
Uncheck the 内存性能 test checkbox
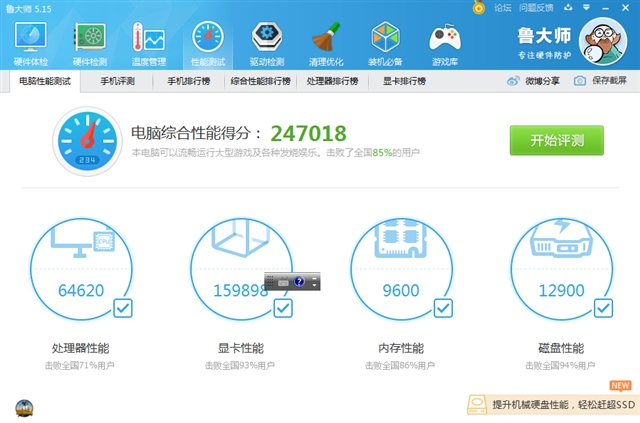[x=443, y=308]
